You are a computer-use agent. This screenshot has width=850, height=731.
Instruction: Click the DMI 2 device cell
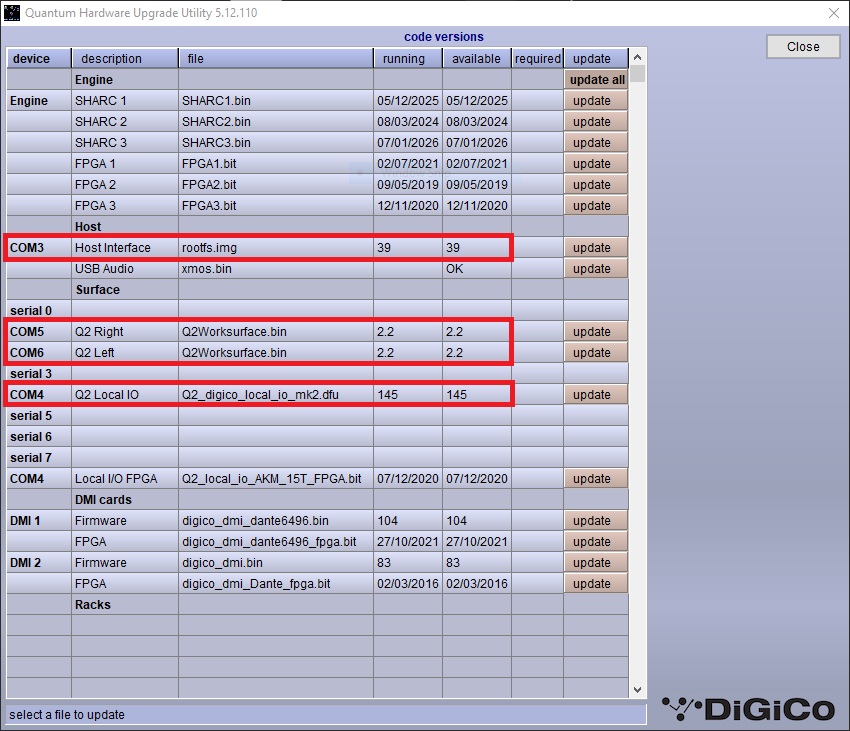point(38,563)
